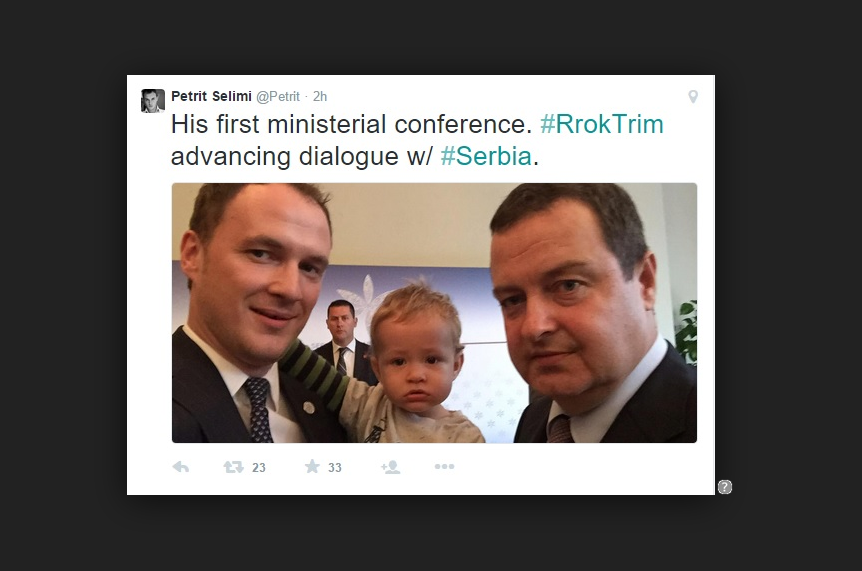The image size is (862, 571).
Task: Click the location pin icon
Action: (x=692, y=97)
